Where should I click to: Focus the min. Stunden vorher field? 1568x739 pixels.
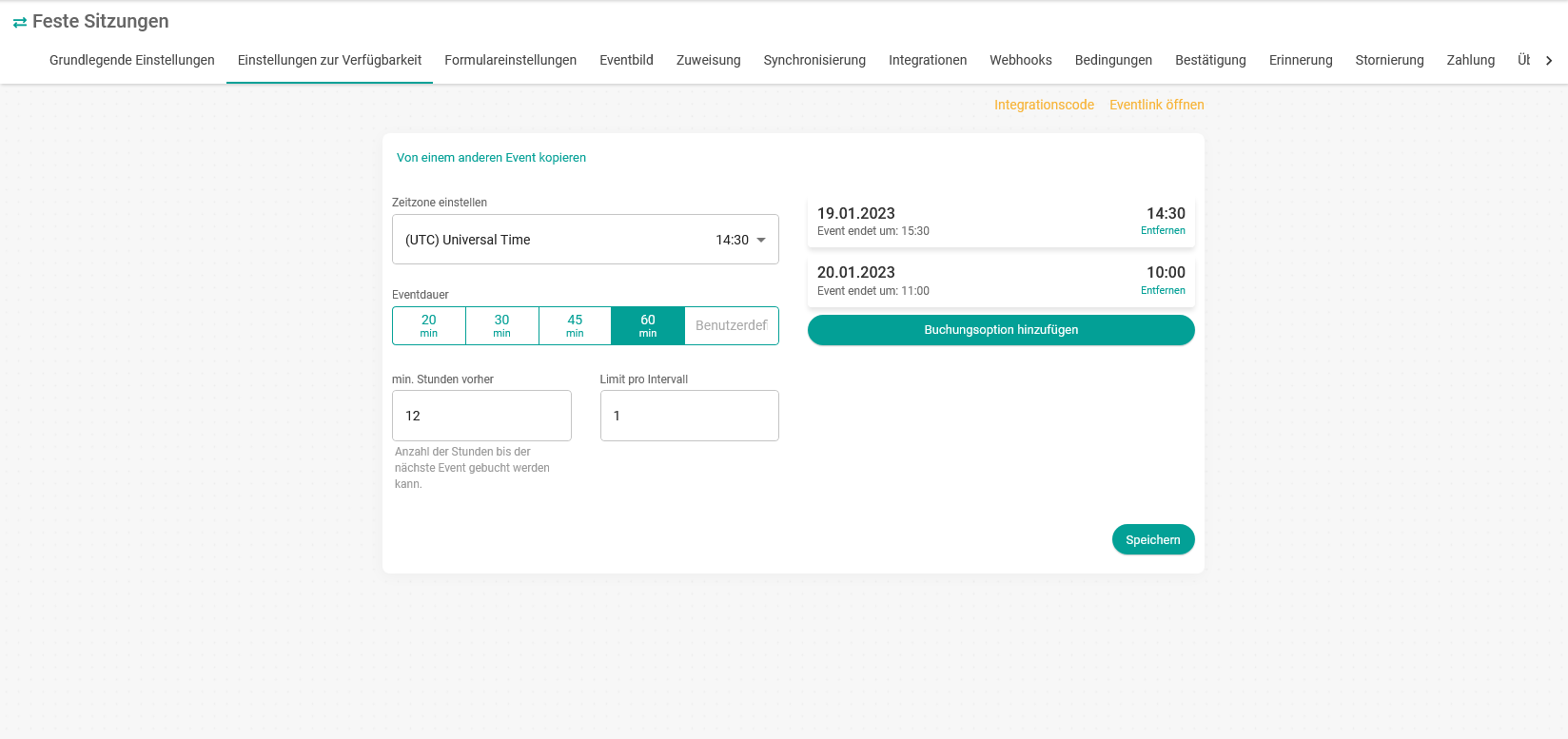tap(481, 416)
